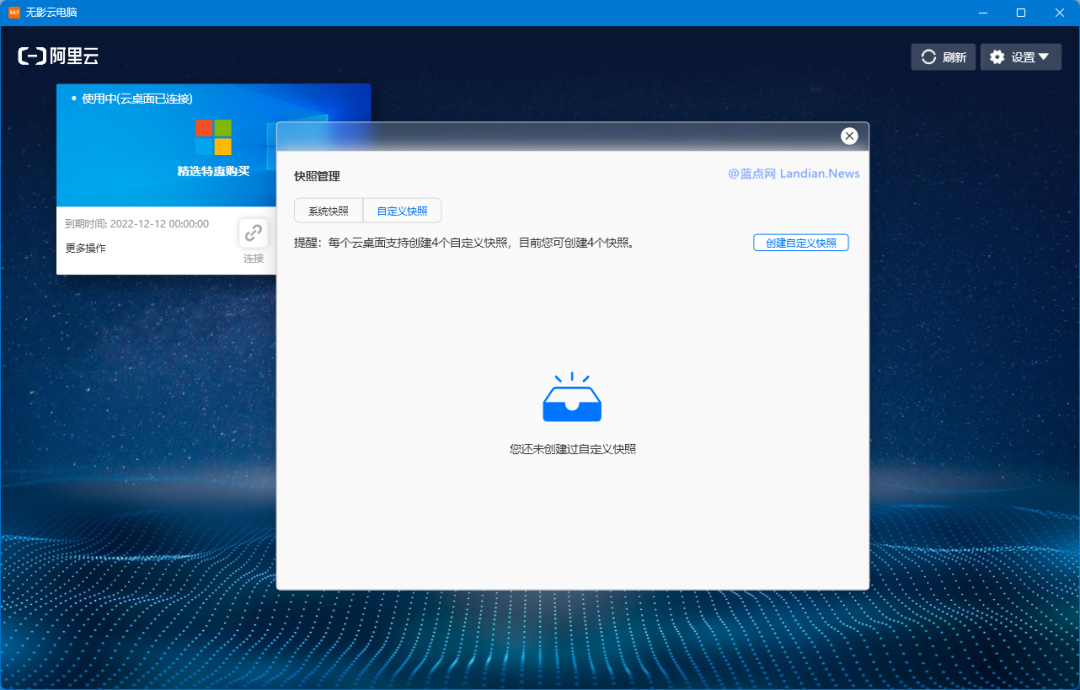
Task: Click the 阿里云 logo
Action: 59,56
